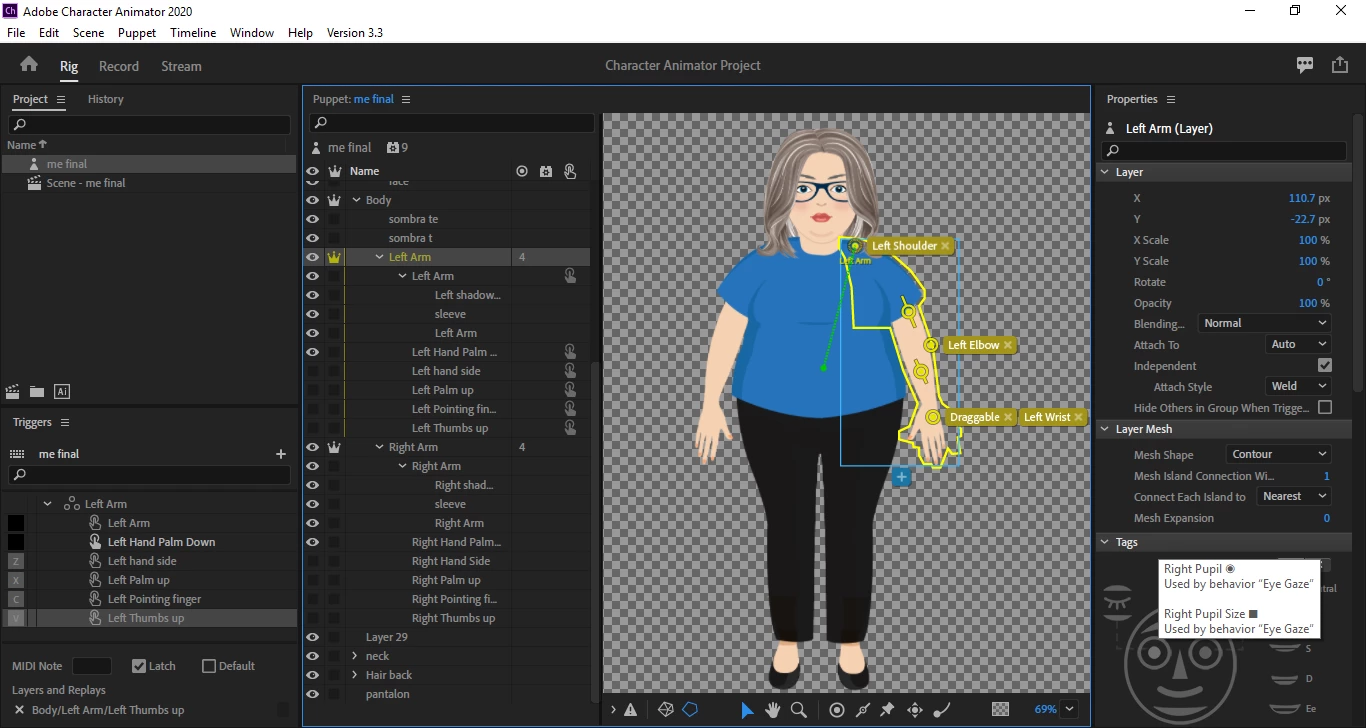Open the Mesh Shape Contour dropdown
The width and height of the screenshot is (1366, 728).
[1278, 454]
